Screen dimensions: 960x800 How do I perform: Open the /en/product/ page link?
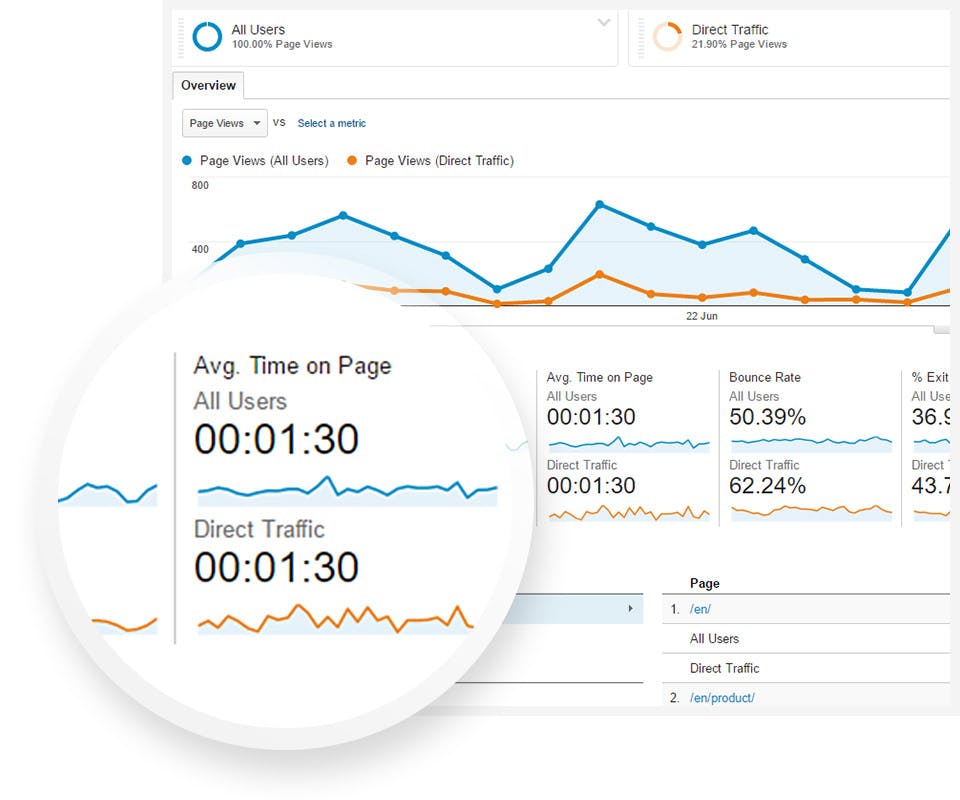click(722, 698)
